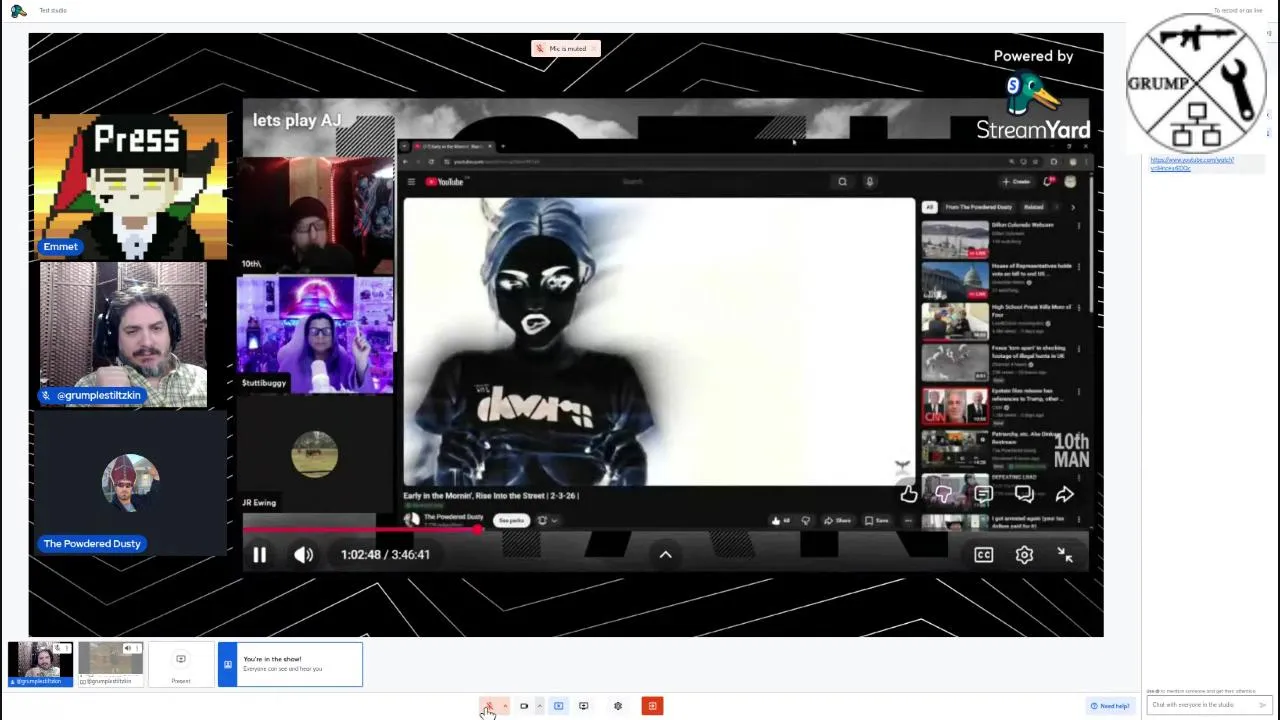The height and width of the screenshot is (720, 1280).
Task: Click the chips next arrow
Action: tap(1073, 207)
